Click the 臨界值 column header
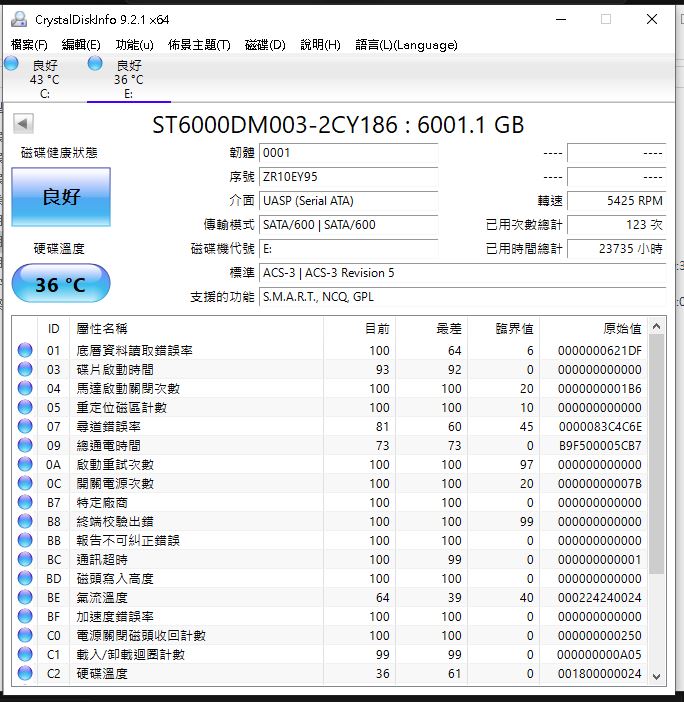 (x=504, y=329)
